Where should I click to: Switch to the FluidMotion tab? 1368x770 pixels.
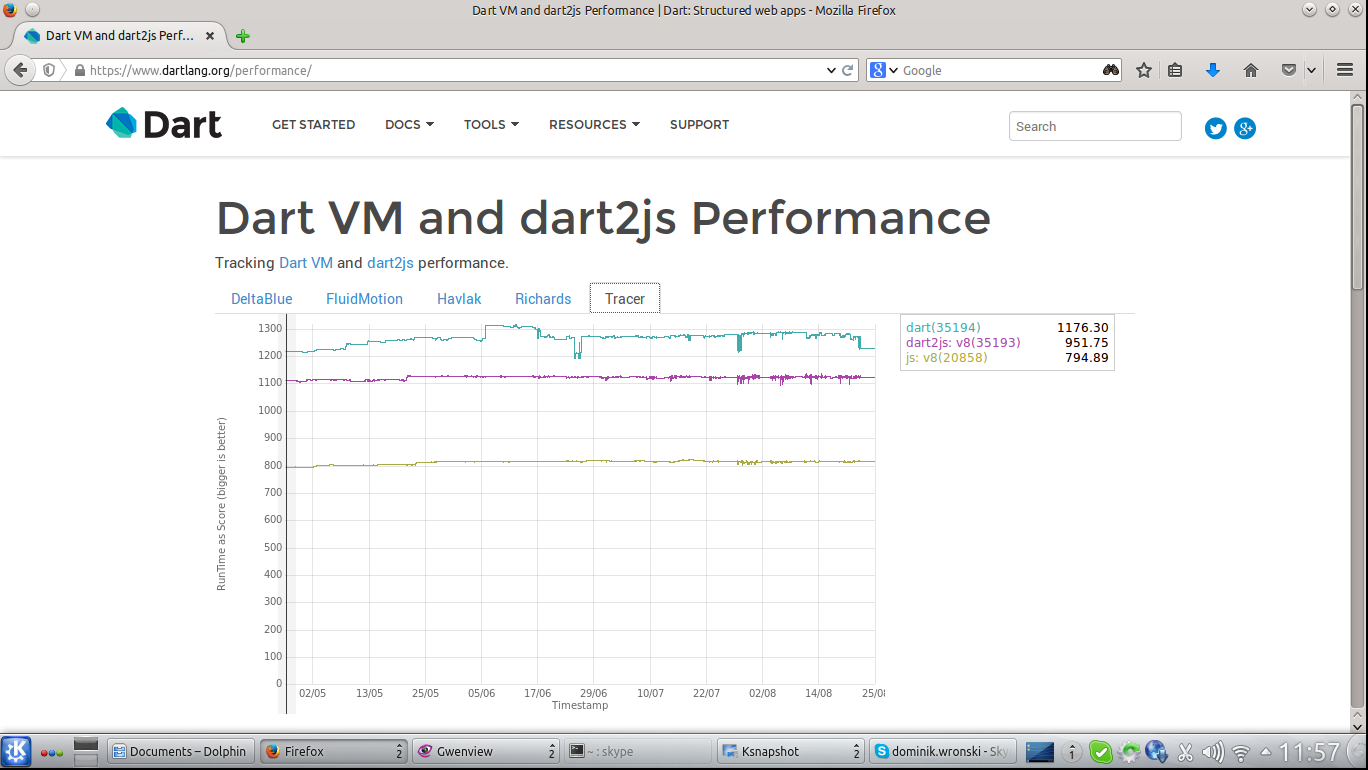click(364, 299)
